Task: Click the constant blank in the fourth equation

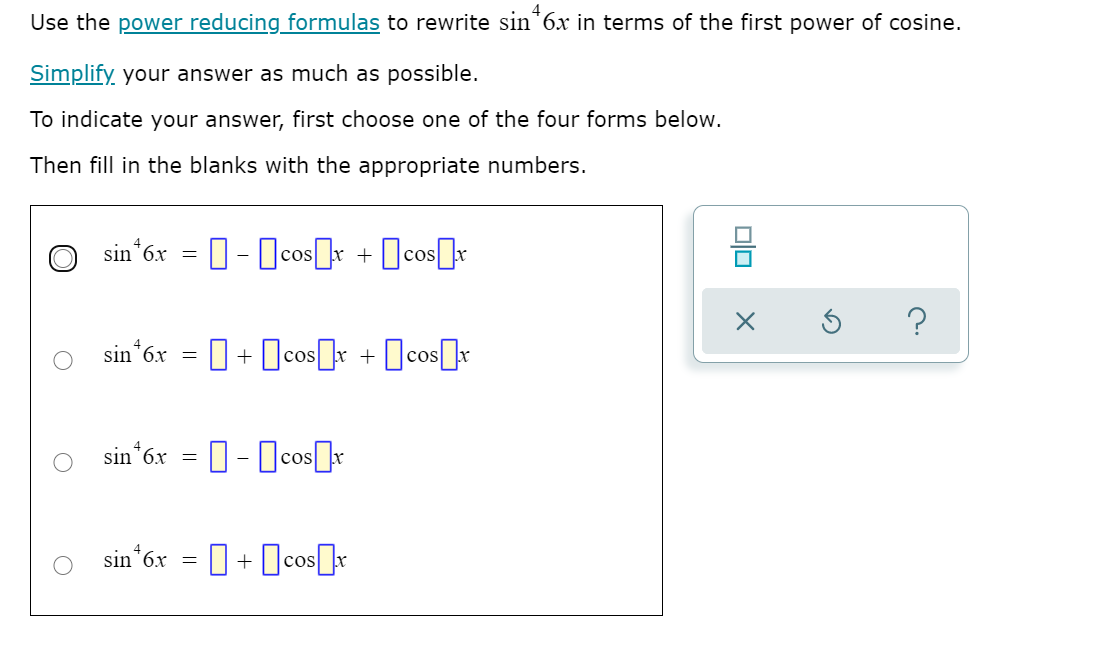Action: tap(217, 560)
